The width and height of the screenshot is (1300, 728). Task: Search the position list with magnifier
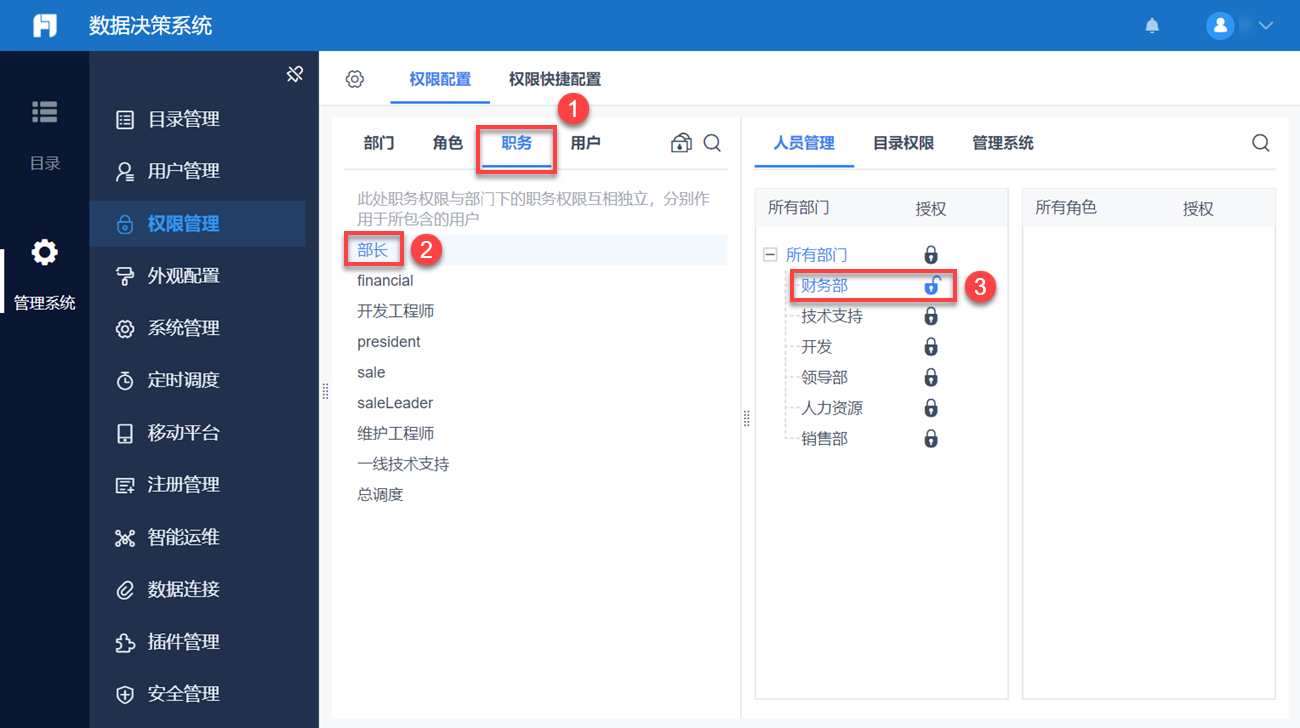(x=712, y=143)
